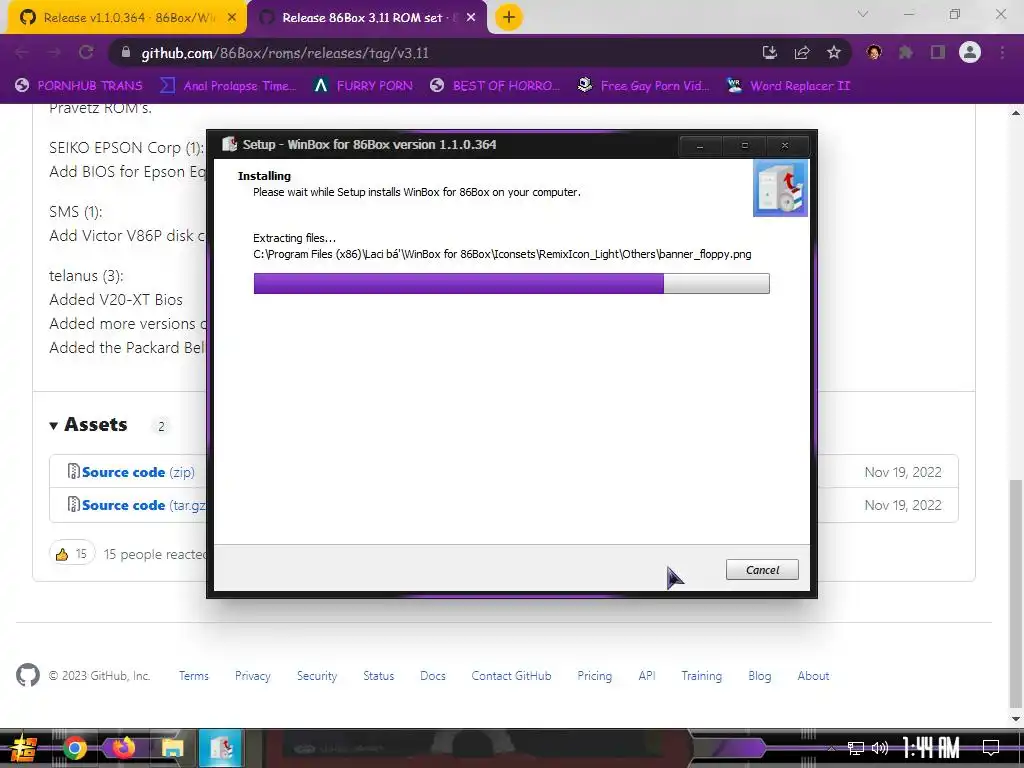
Task: Open the network icon in system tray
Action: (856, 748)
